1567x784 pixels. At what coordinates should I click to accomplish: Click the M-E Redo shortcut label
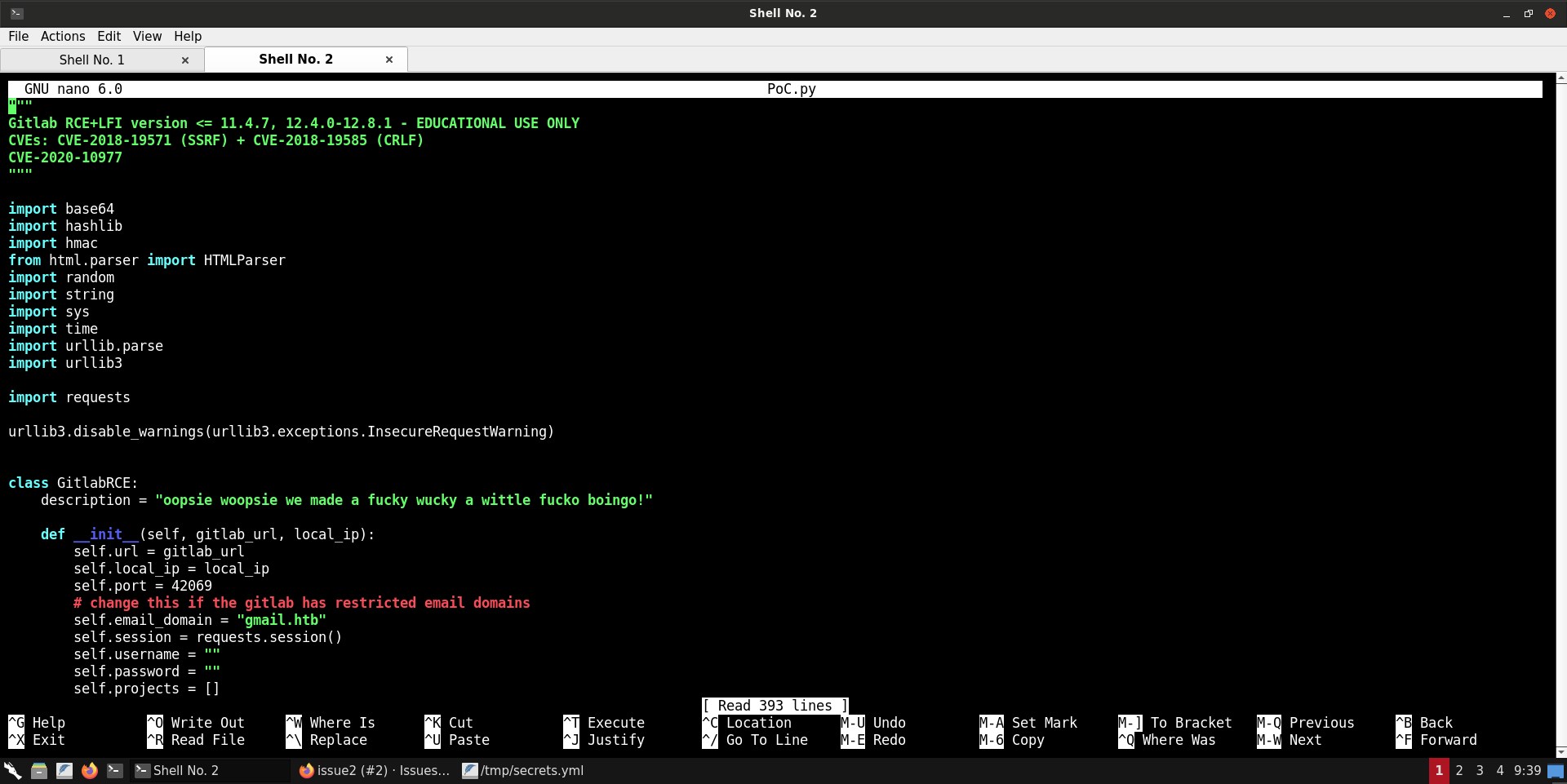coord(873,740)
